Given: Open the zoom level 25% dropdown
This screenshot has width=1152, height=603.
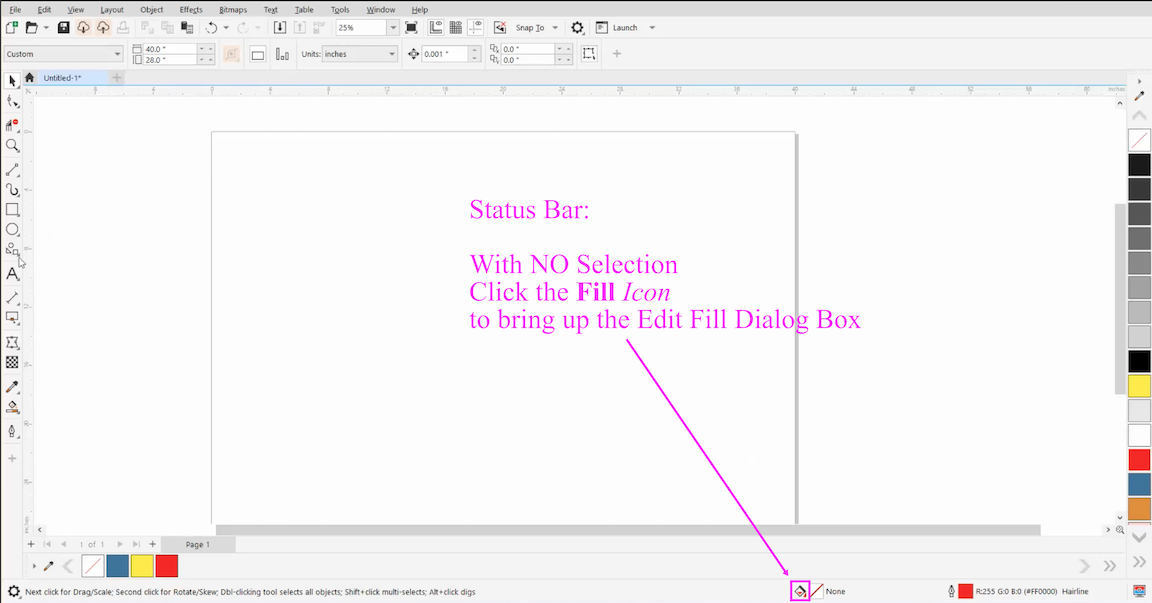Looking at the screenshot, I should pos(392,28).
